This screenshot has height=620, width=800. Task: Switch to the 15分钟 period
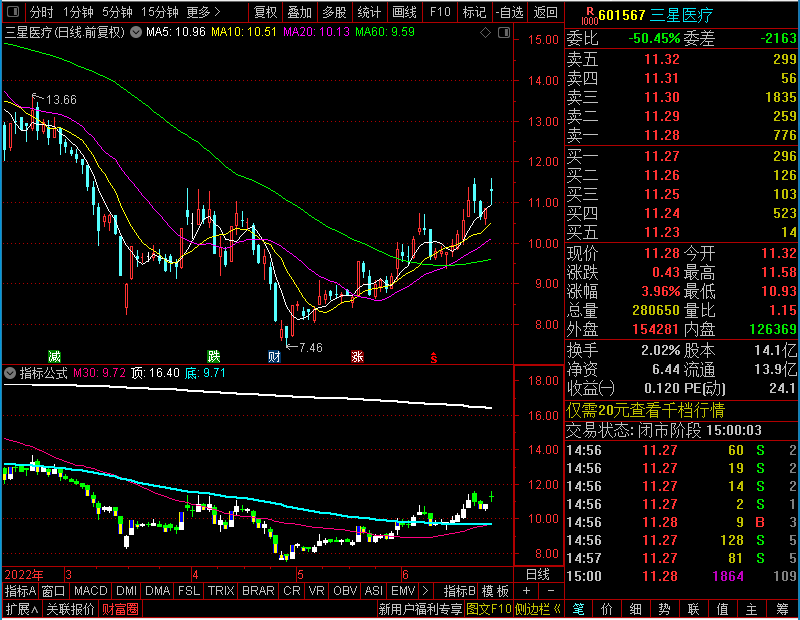tap(159, 12)
